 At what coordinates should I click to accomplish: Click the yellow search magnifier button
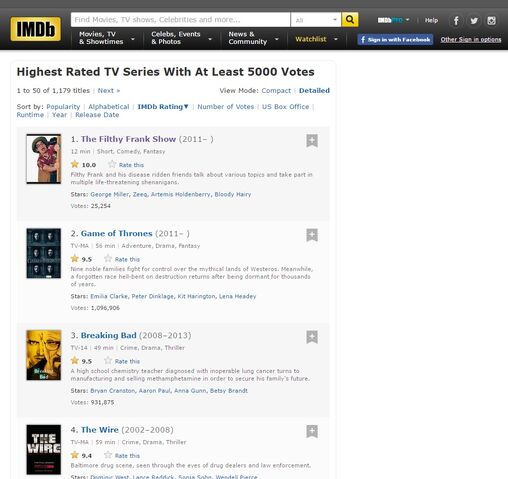click(350, 20)
